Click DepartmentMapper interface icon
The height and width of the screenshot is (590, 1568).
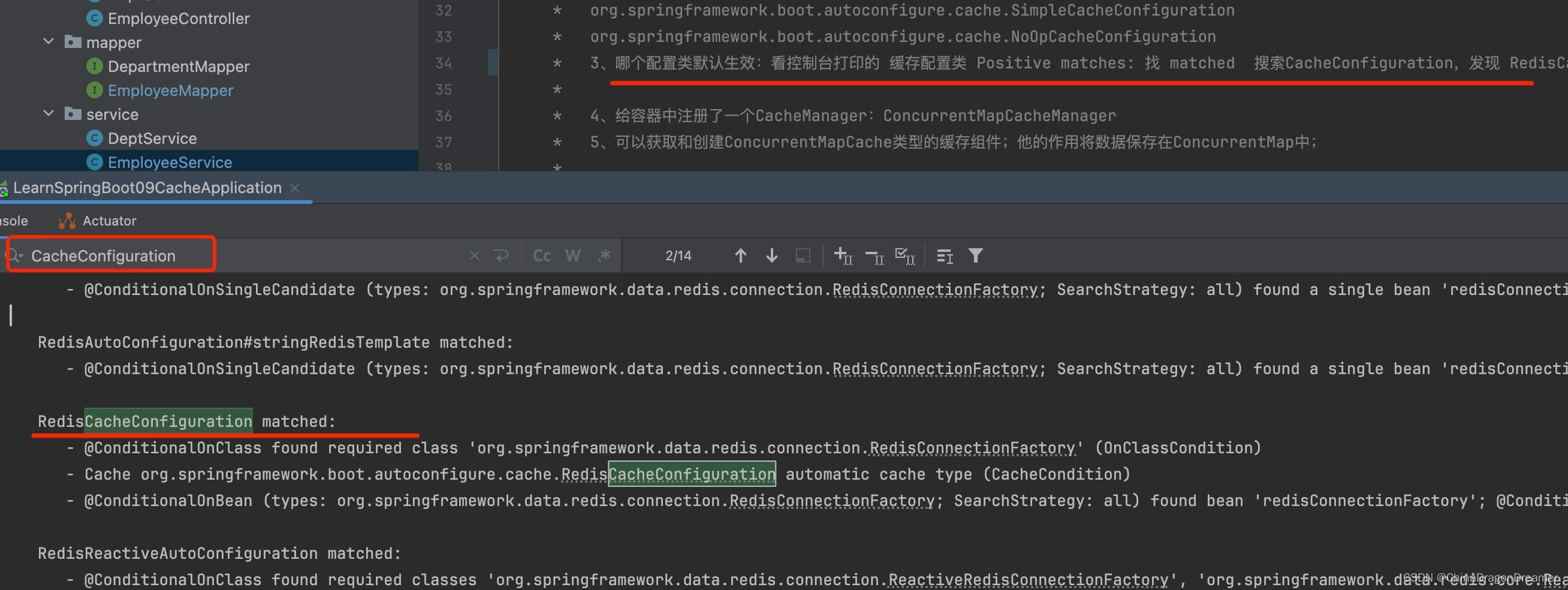94,66
